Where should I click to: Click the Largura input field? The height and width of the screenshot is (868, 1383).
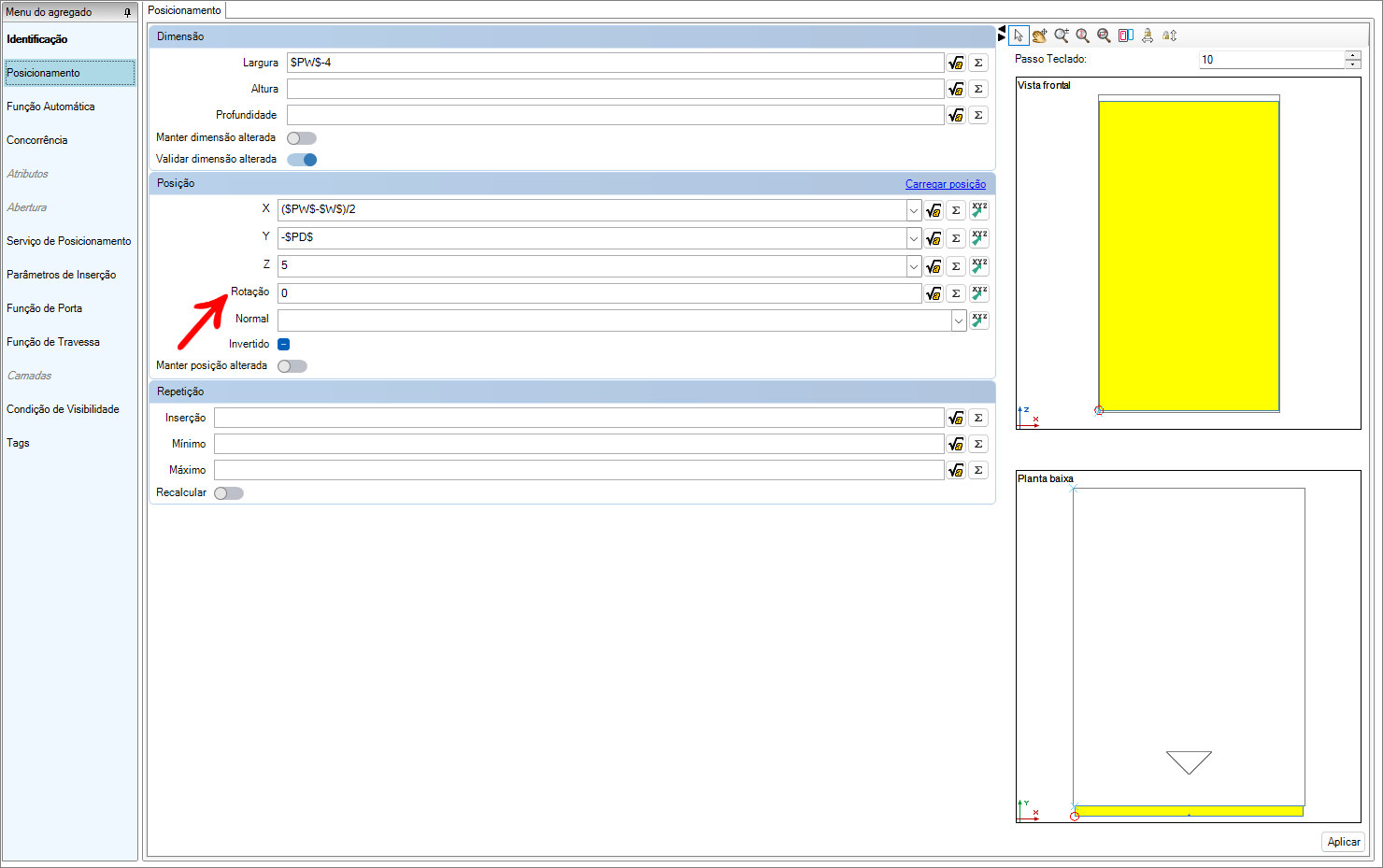615,63
